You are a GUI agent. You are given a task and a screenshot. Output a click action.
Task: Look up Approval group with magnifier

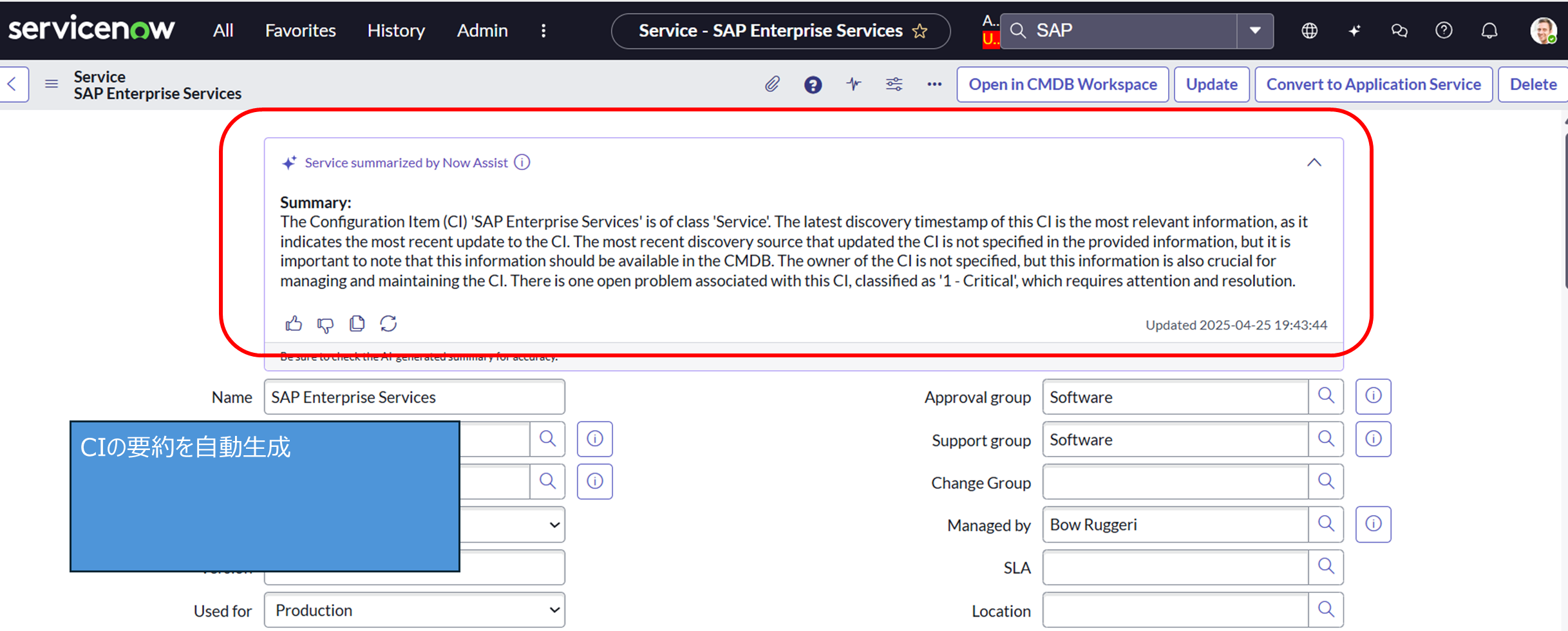tap(1326, 396)
